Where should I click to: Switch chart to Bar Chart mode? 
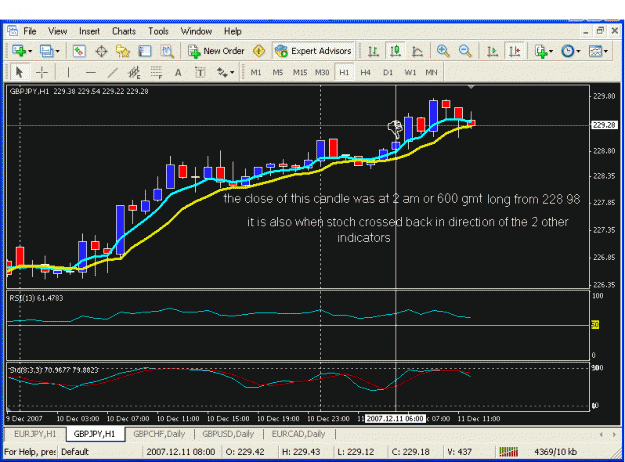point(373,51)
